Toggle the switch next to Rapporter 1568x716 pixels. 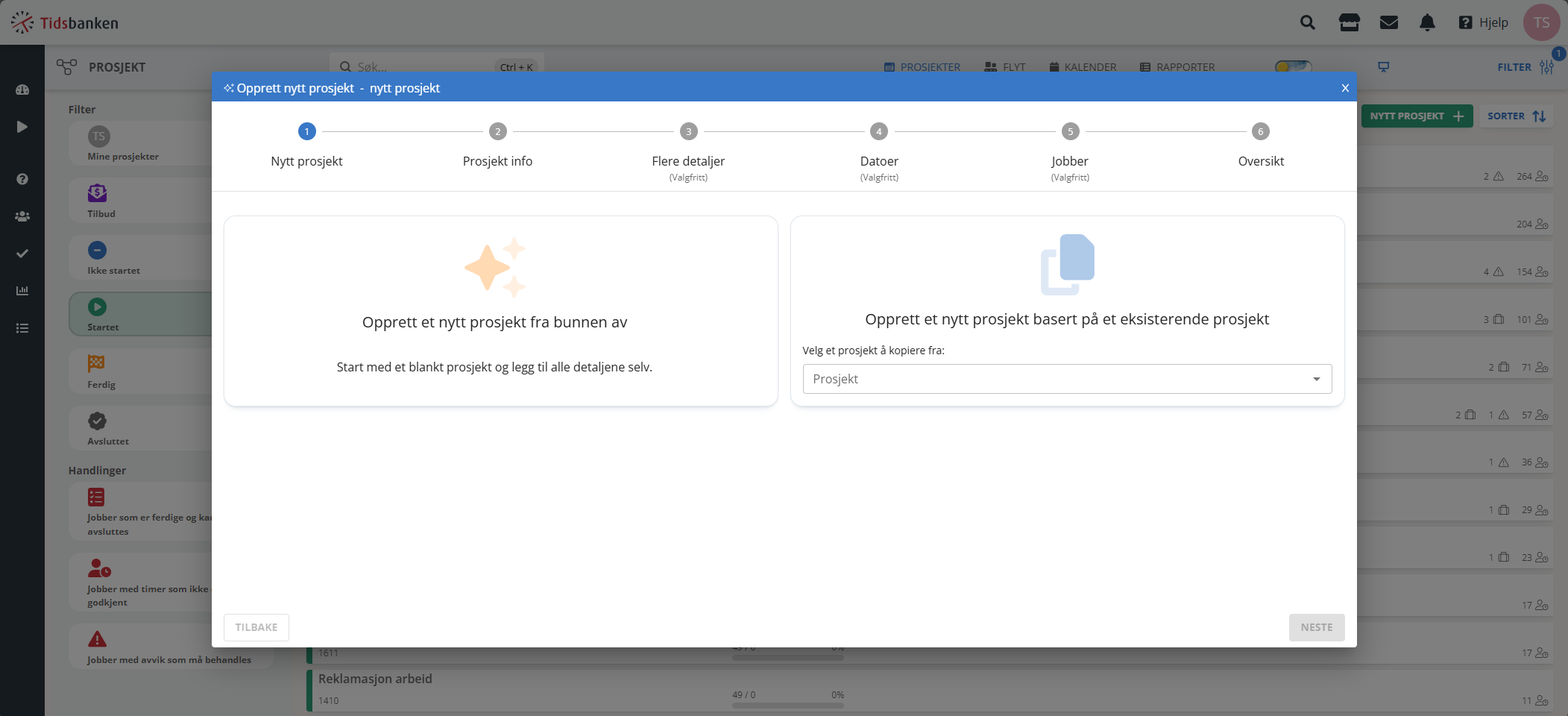[x=1293, y=66]
